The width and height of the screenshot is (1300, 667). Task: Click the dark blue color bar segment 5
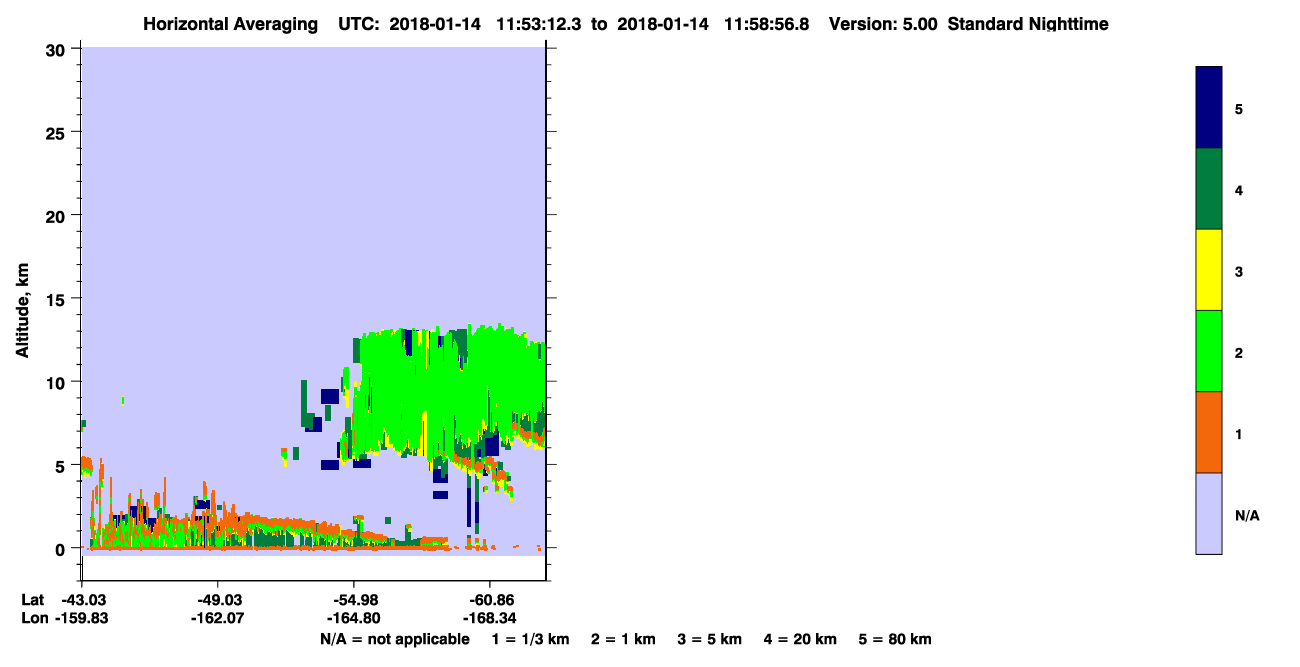click(1209, 108)
